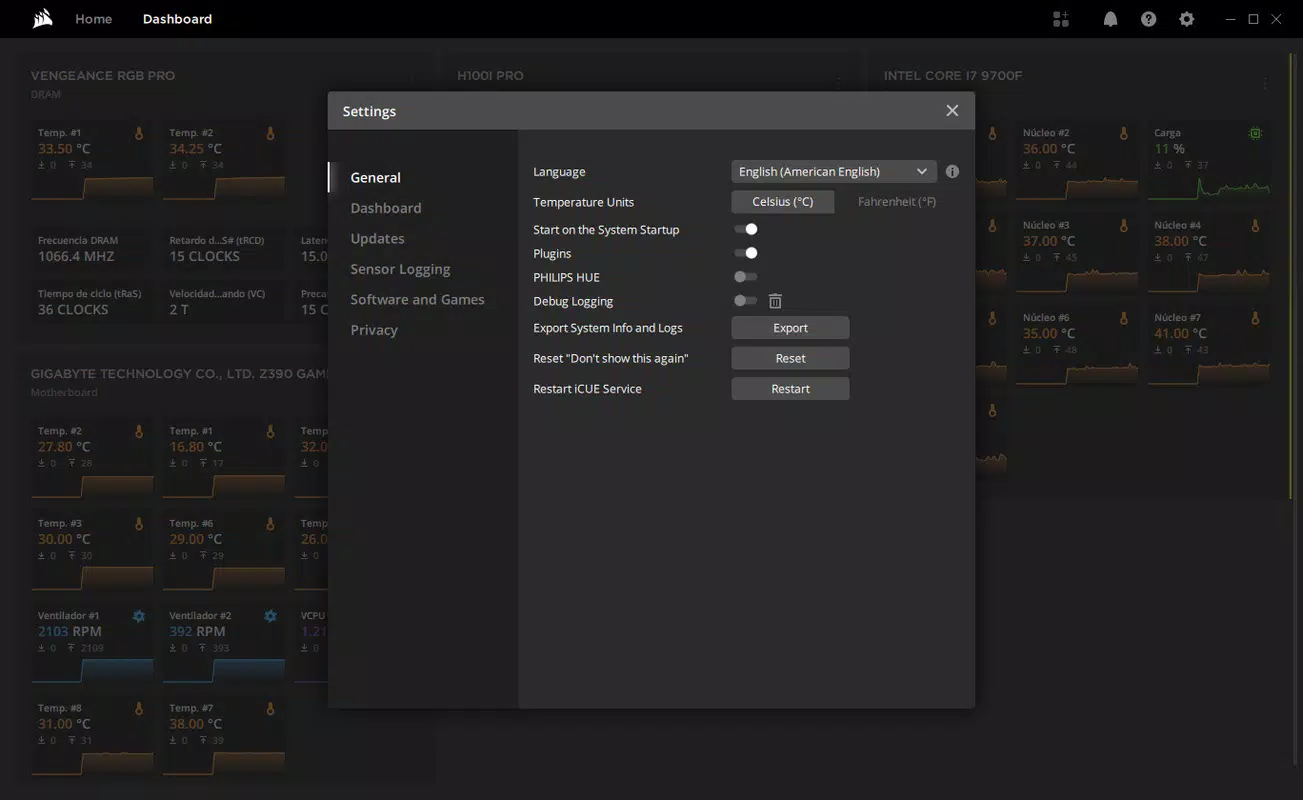Open the dashboard widgets icon in title bar

[x=1061, y=19]
